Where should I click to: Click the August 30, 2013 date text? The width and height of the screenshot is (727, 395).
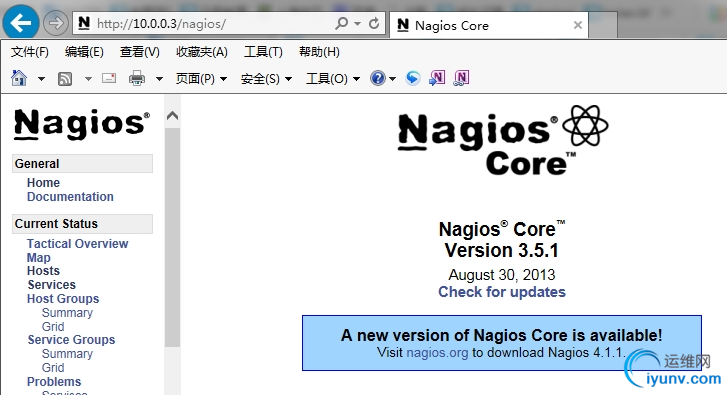[502, 275]
